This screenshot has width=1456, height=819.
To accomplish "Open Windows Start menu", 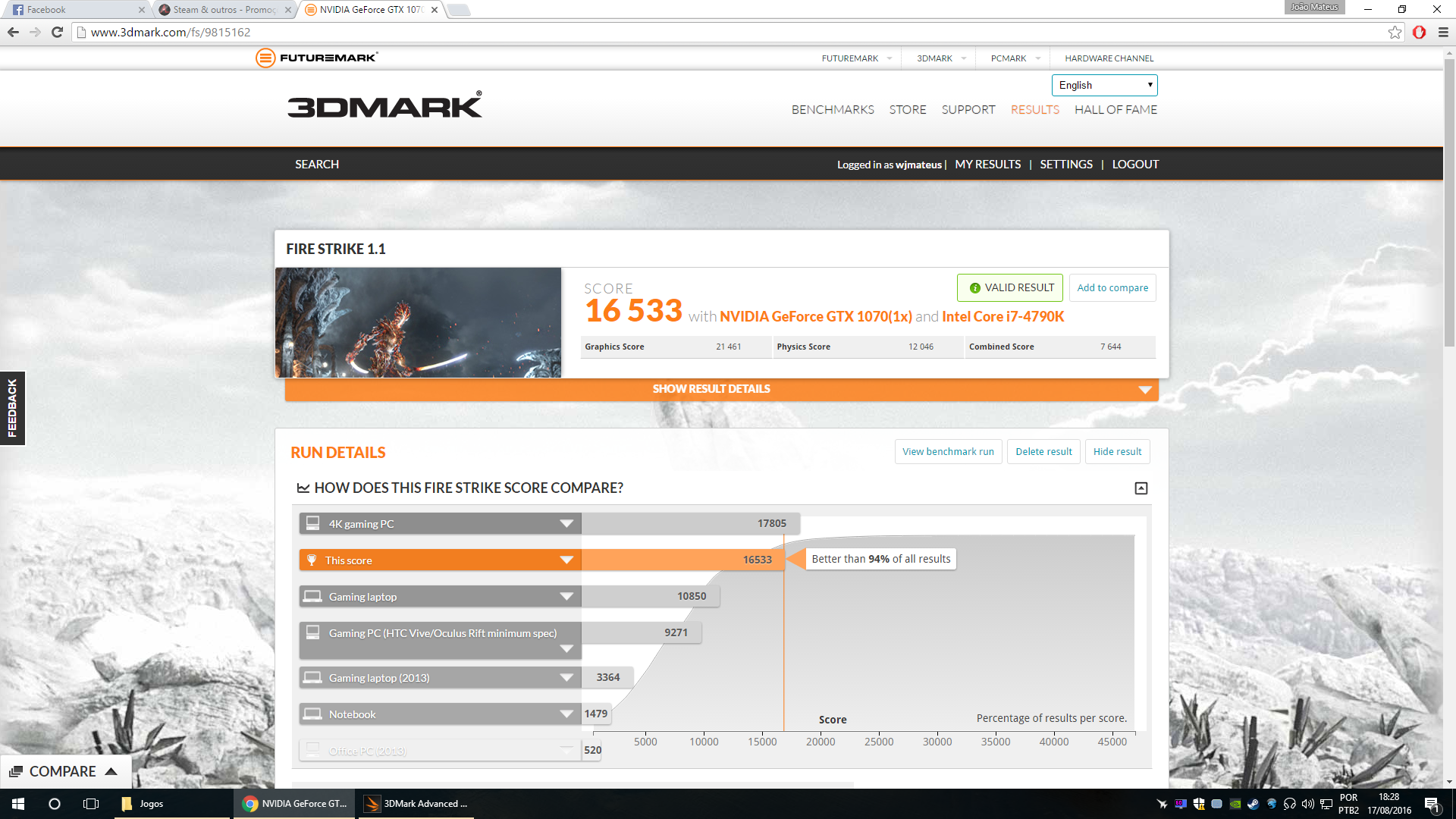I will [18, 804].
